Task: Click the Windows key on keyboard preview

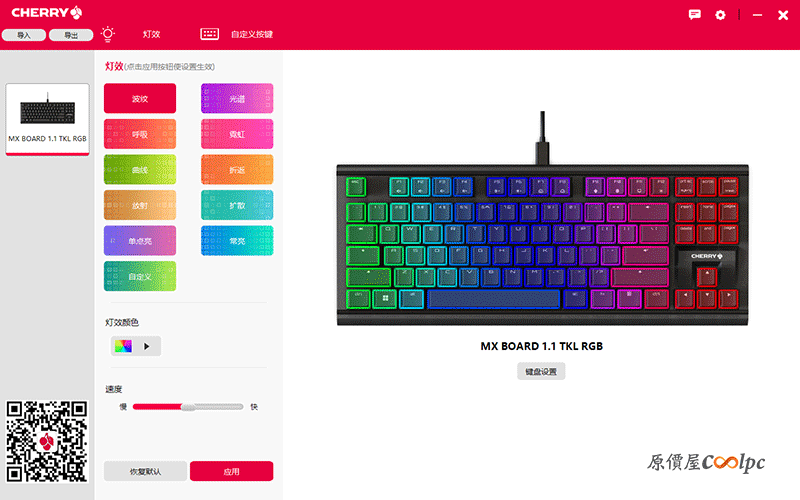Action: point(385,298)
